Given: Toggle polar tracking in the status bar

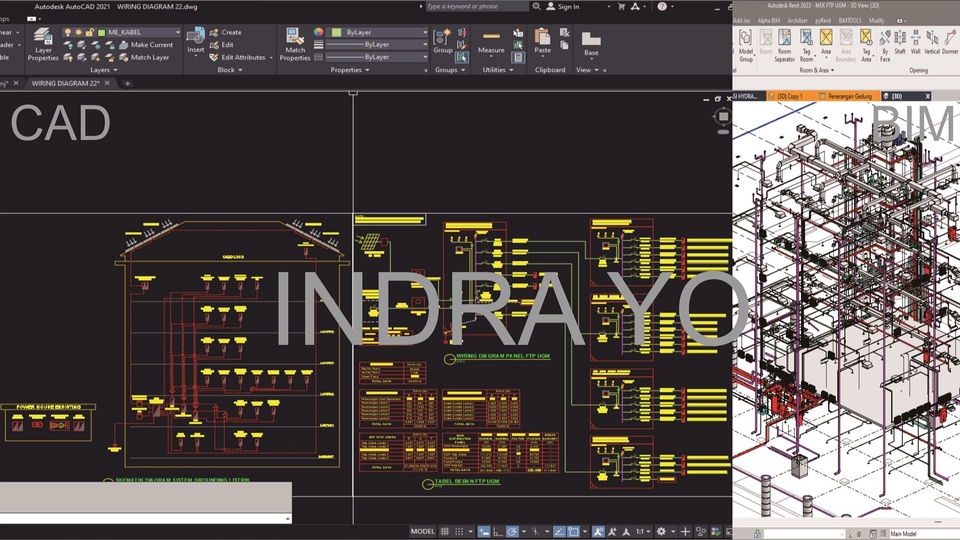Looking at the screenshot, I should click(513, 531).
